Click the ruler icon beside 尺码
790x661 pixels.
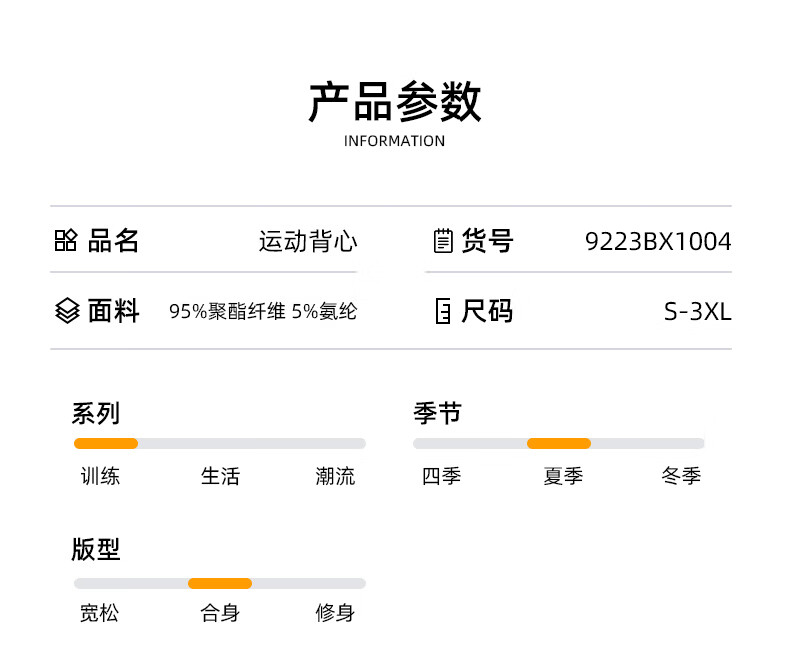click(x=443, y=311)
